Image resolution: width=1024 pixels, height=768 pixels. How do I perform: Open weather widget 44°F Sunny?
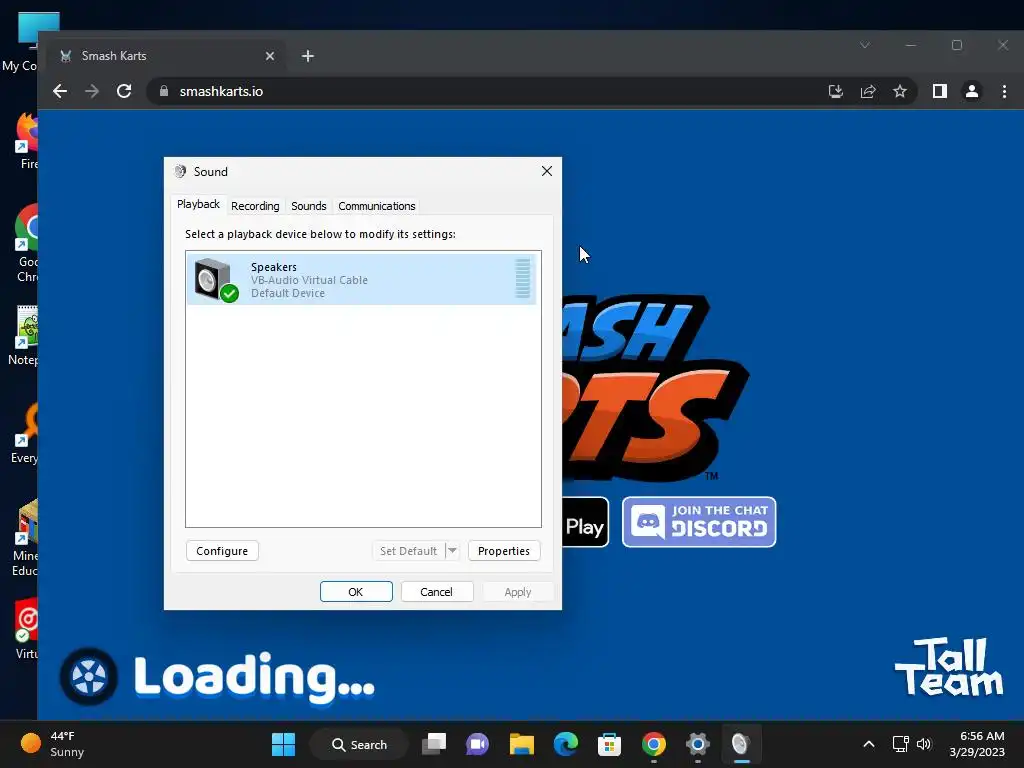point(52,744)
